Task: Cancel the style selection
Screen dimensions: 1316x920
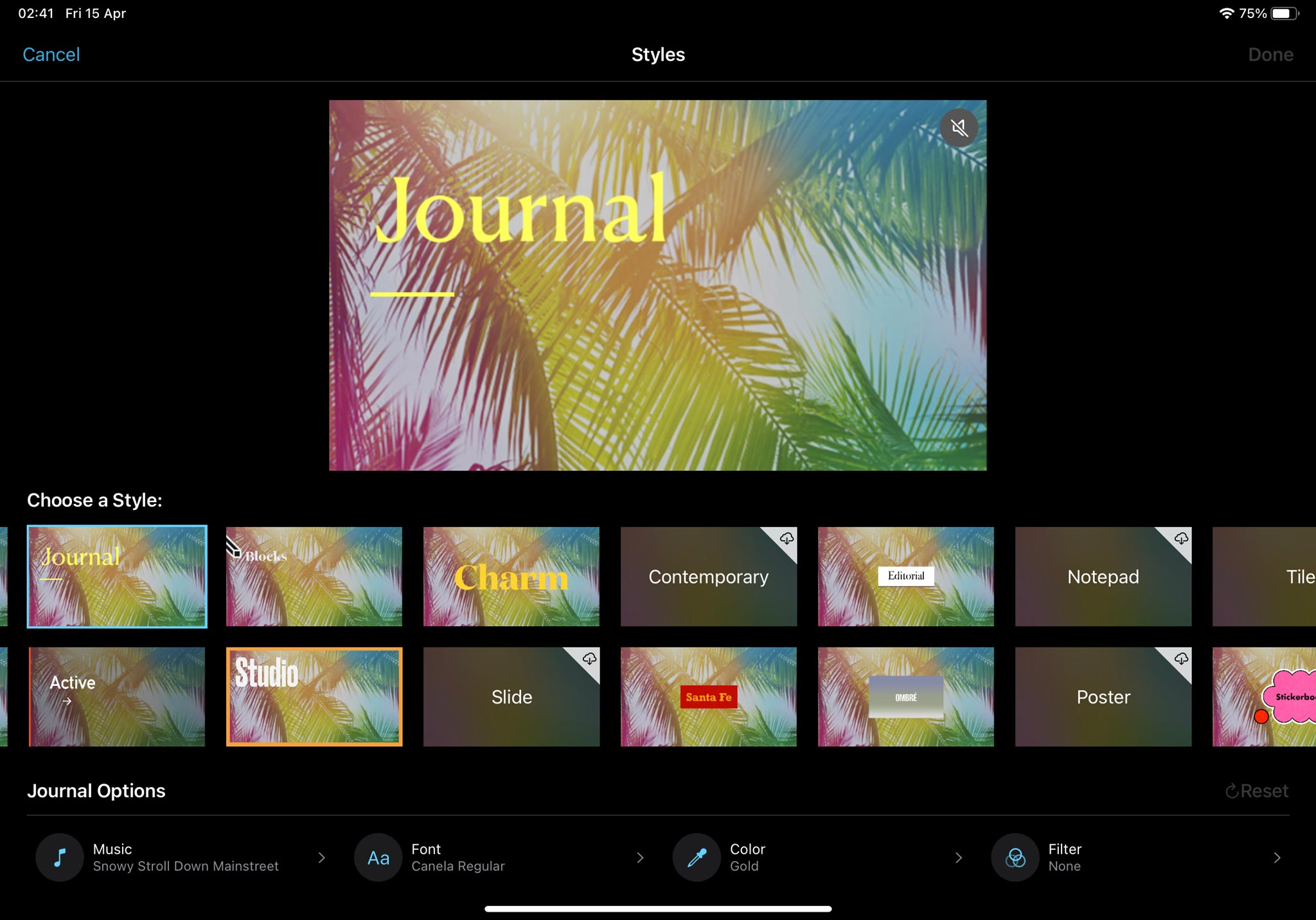Action: (52, 54)
